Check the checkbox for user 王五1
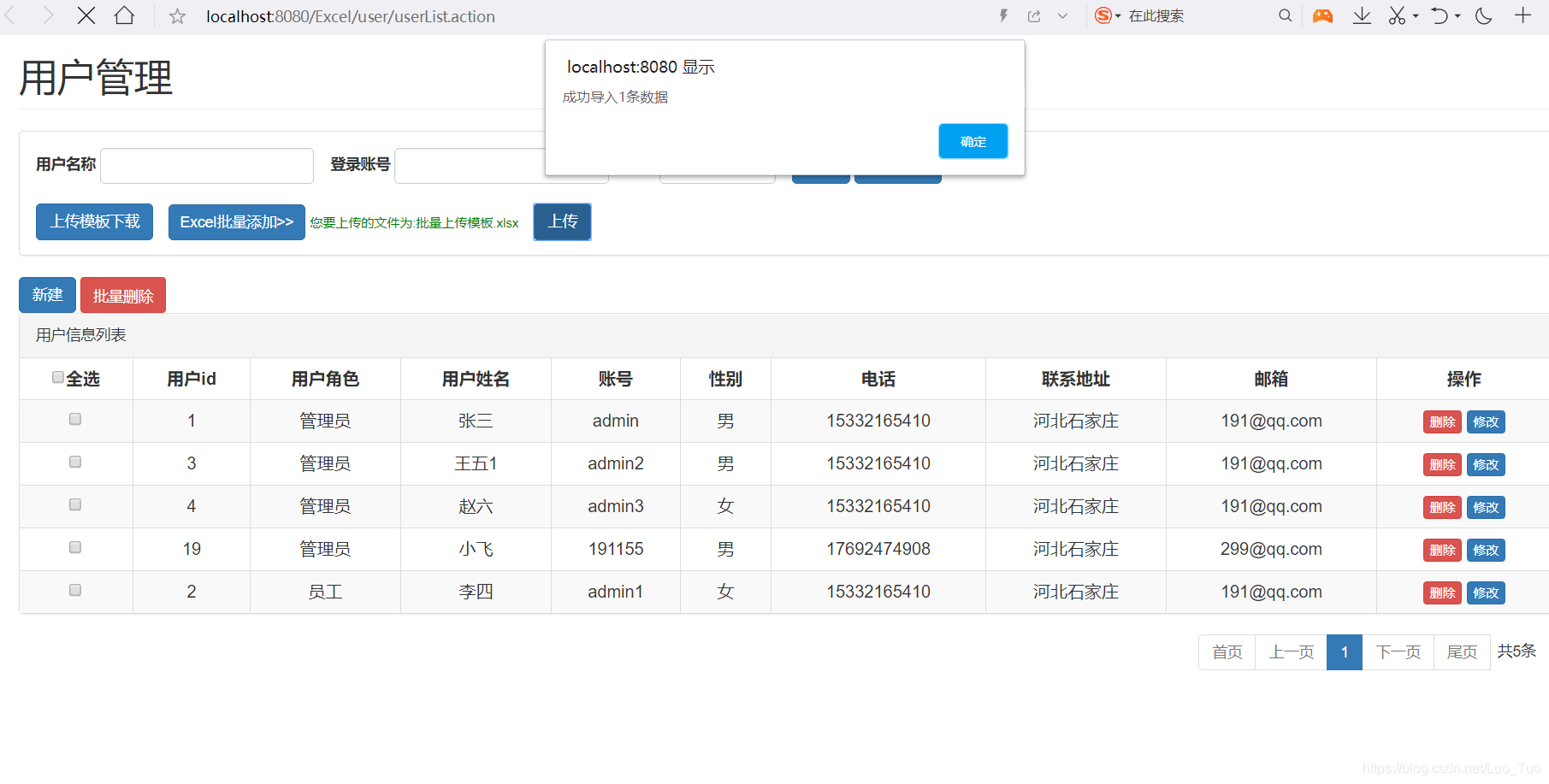This screenshot has height=784, width=1549. click(75, 462)
